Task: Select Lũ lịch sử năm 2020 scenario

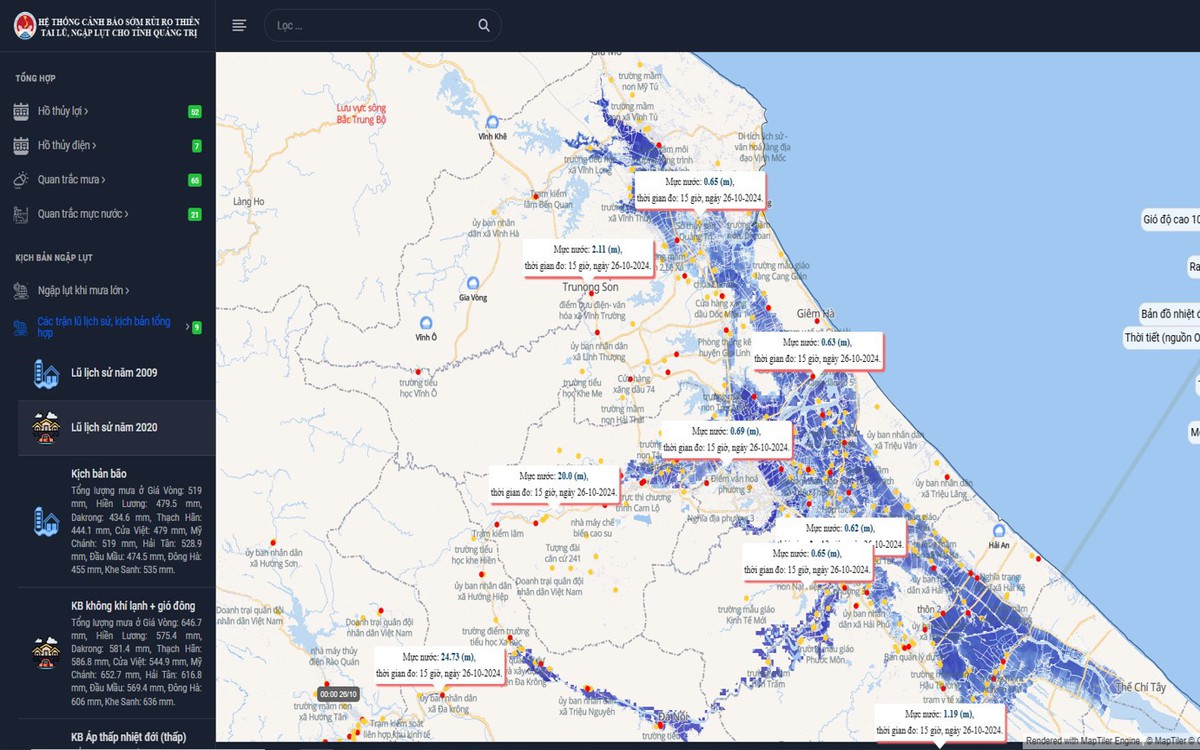Action: 113,428
